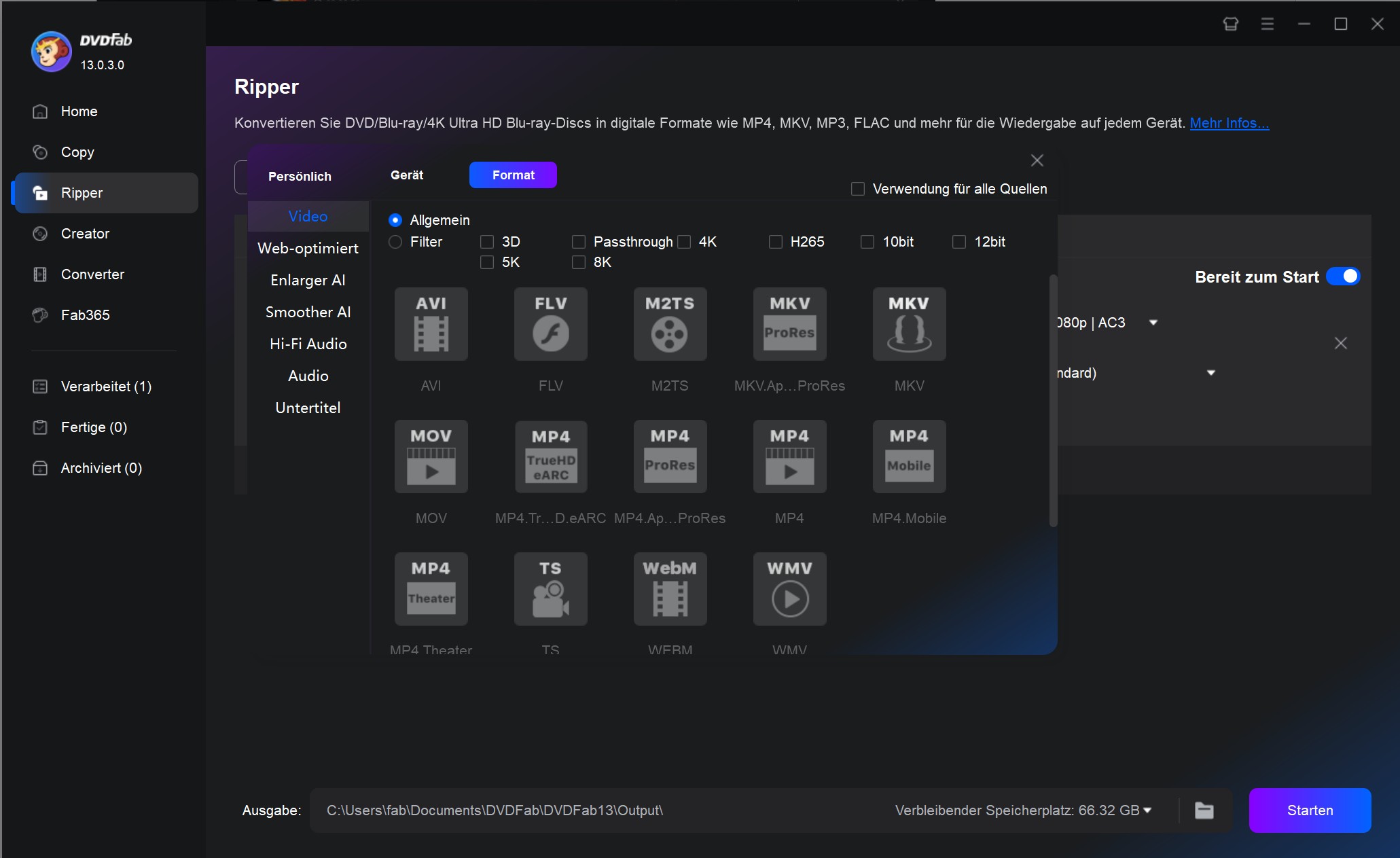Viewport: 1400px width, 858px height.
Task: Select the Allgemein radio button
Action: coord(395,220)
